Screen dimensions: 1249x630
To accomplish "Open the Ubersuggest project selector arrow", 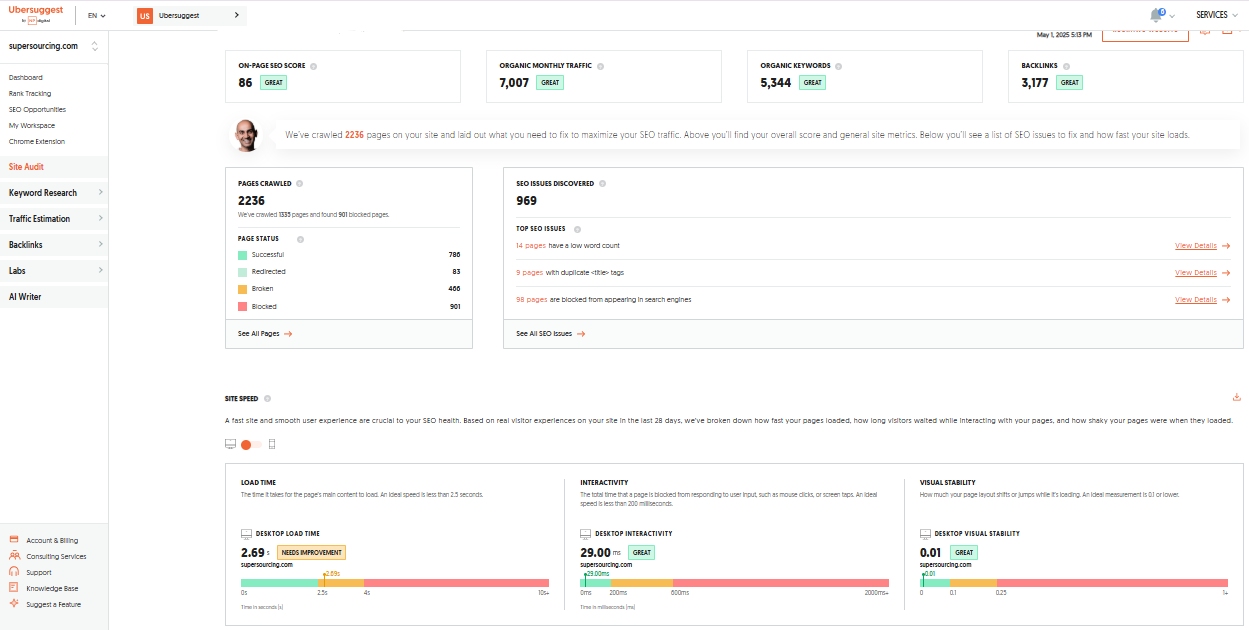I will 236,16.
